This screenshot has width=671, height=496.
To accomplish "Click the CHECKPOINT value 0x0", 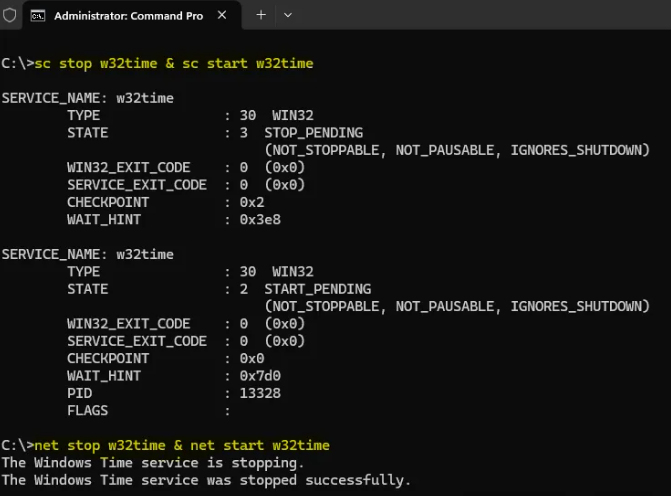I will coord(252,358).
